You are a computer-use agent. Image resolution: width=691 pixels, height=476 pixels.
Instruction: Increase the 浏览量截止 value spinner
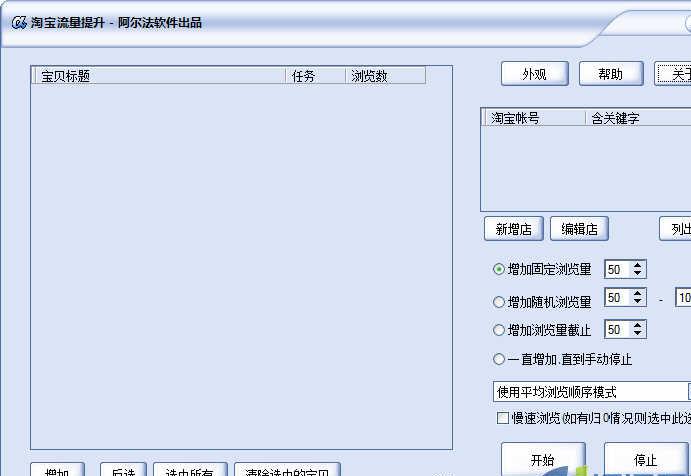pyautogui.click(x=638, y=325)
